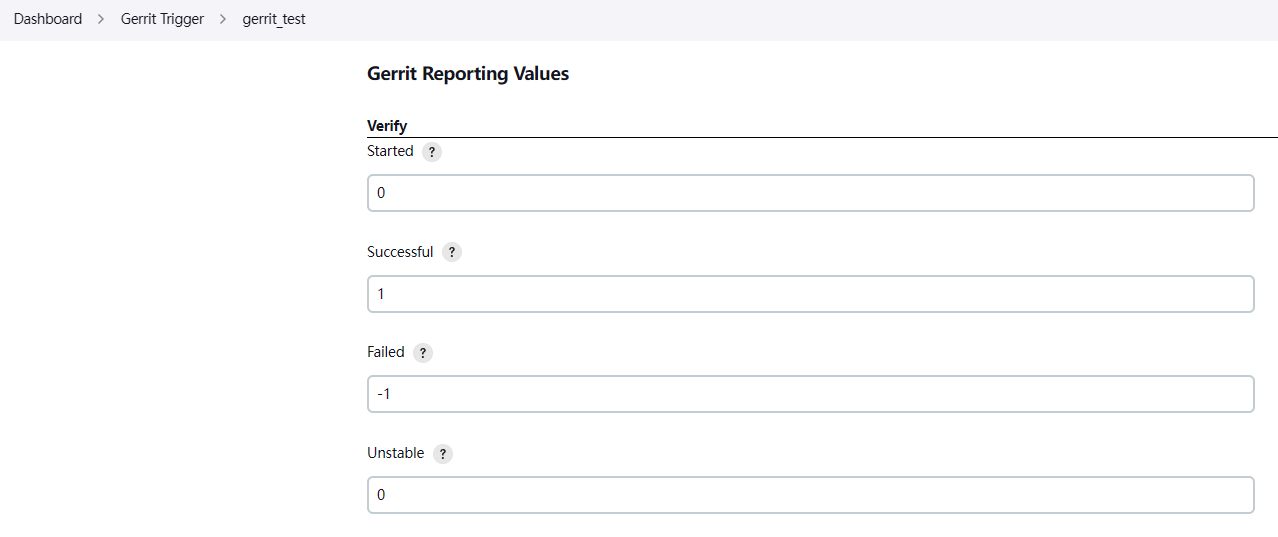Open the Unstable field help icon
This screenshot has height=537, width=1278.
pos(442,454)
